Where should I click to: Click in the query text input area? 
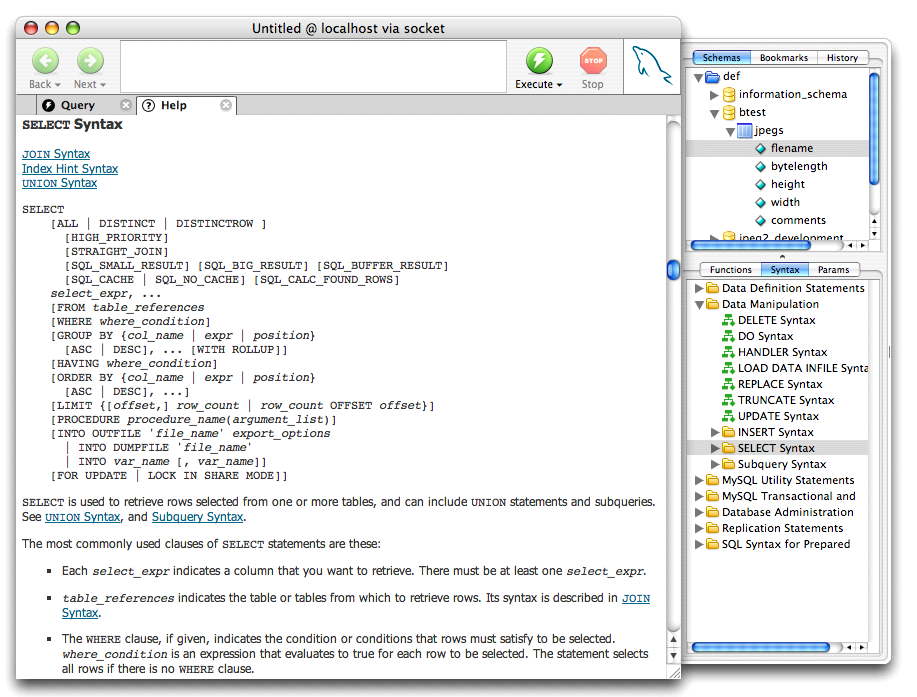click(313, 66)
